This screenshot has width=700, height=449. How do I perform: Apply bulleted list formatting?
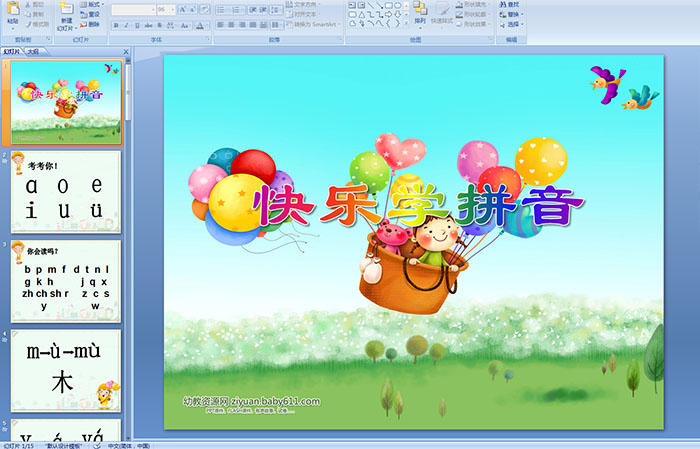pyautogui.click(x=222, y=10)
